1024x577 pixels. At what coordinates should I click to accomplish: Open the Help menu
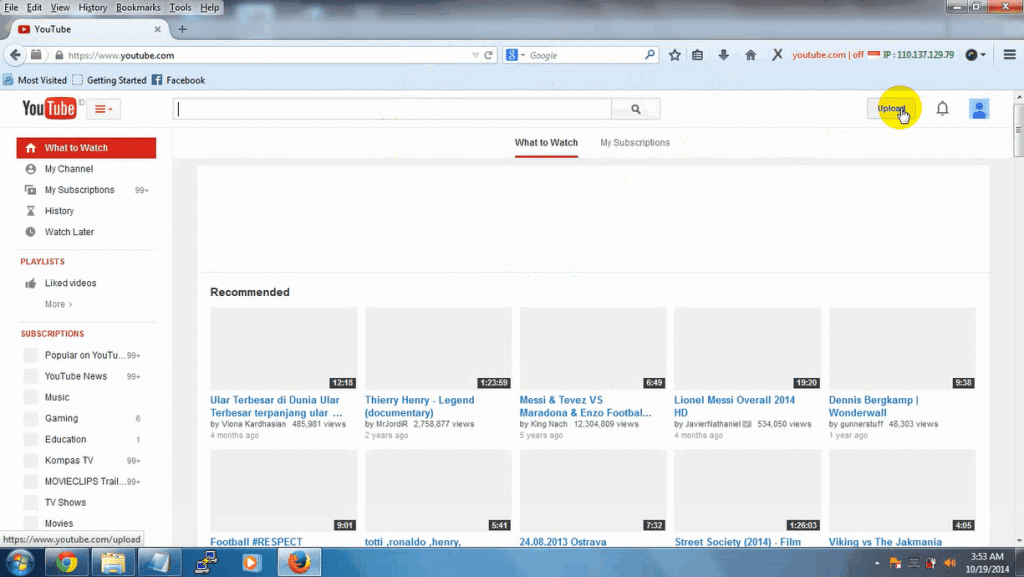(x=209, y=8)
